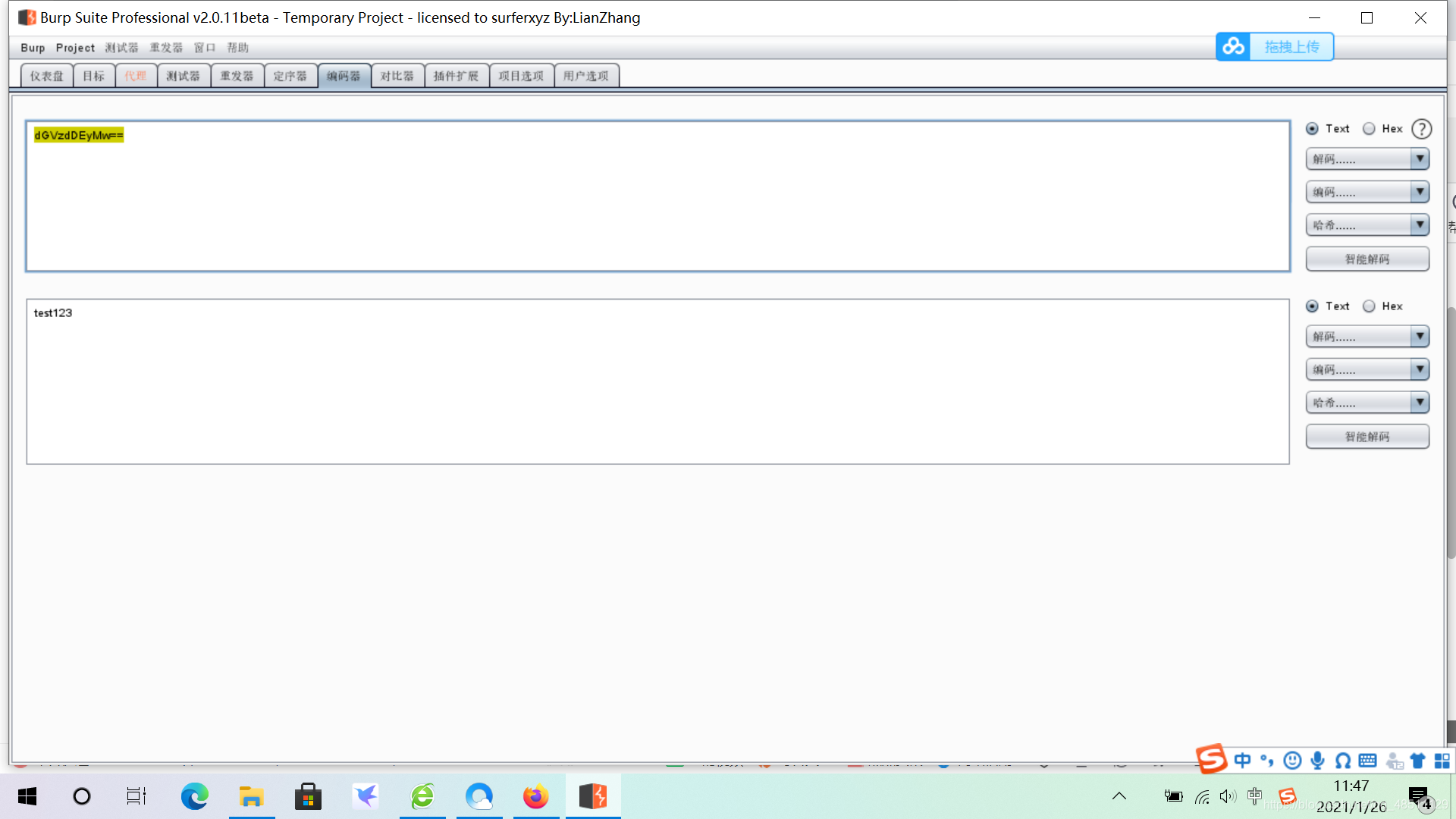This screenshot has height=819, width=1456.
Task: Click inside the dGVzdDEyMw== input box
Action: (x=657, y=196)
